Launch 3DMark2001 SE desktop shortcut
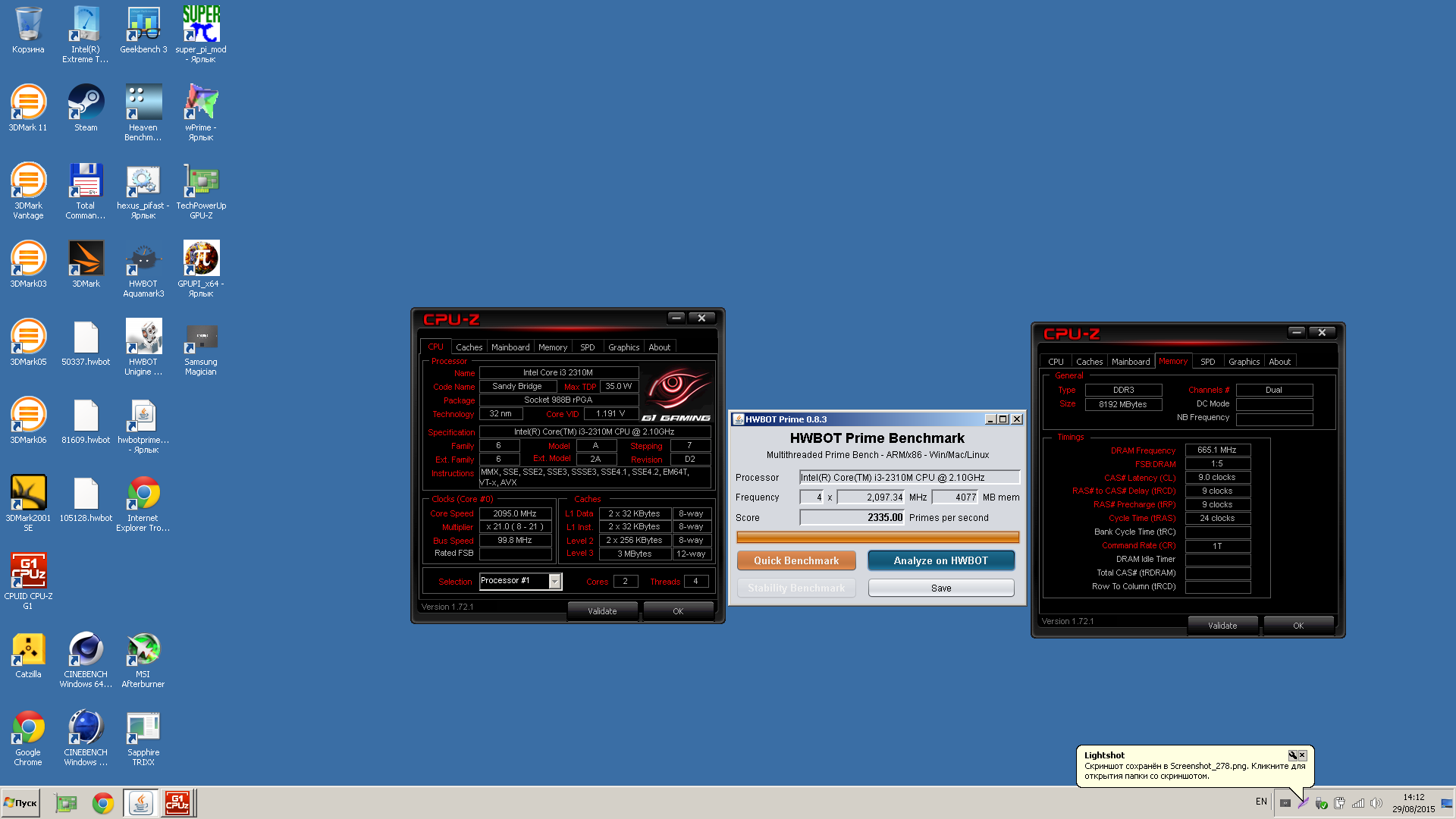1456x819 pixels. [x=28, y=503]
